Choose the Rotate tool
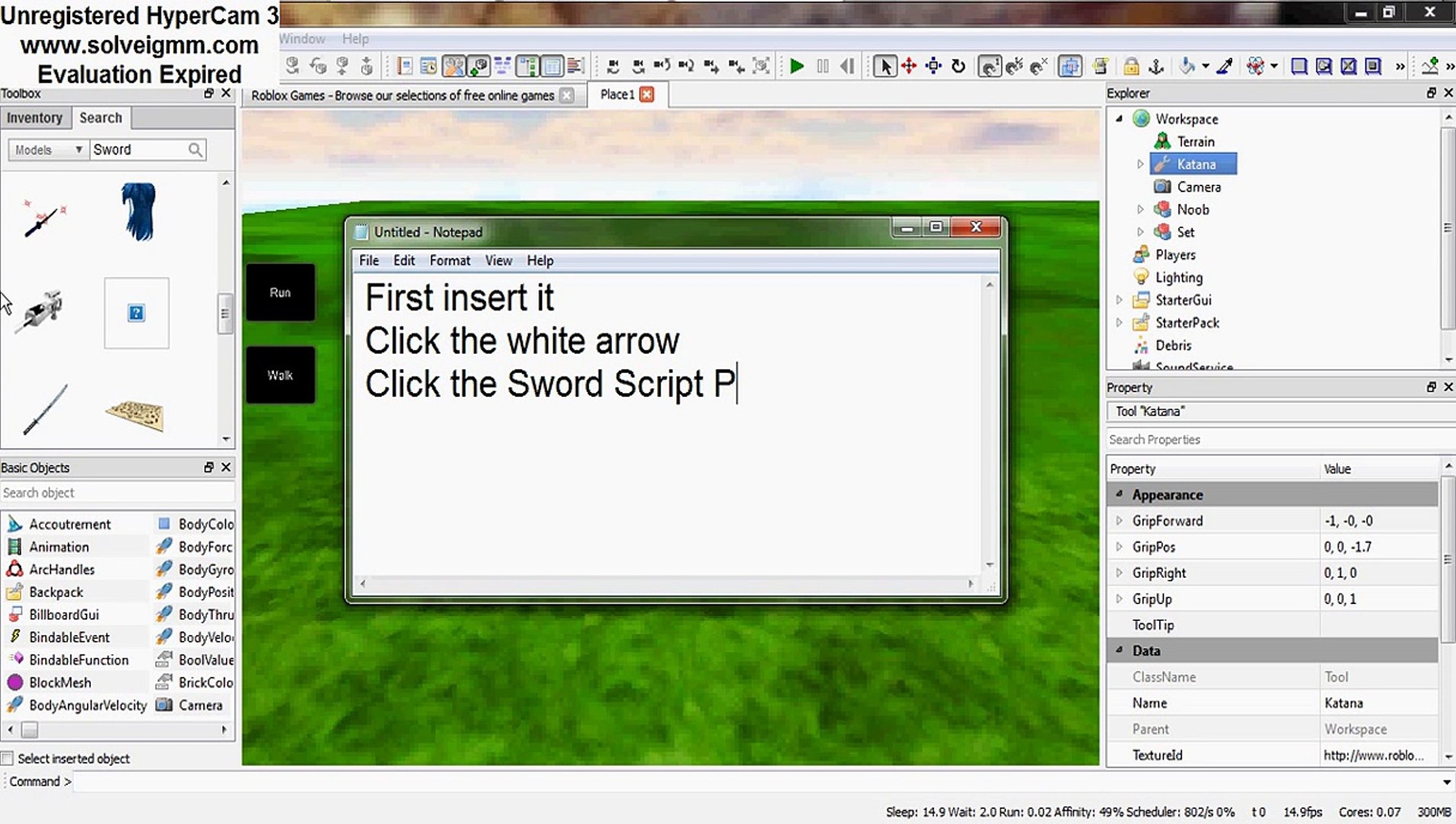This screenshot has width=1456, height=824. 958,66
